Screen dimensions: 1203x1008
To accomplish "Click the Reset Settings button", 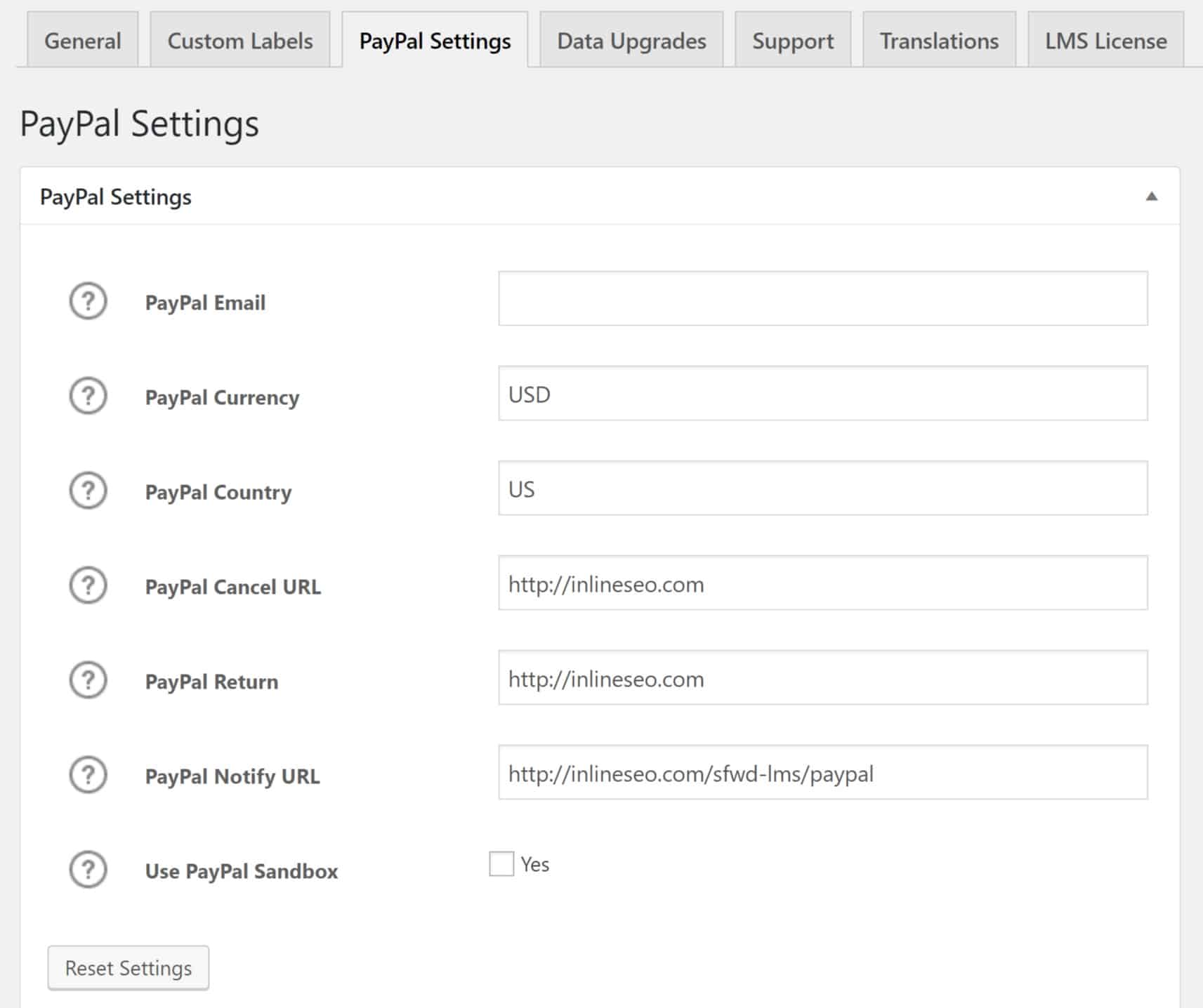I will (x=129, y=968).
